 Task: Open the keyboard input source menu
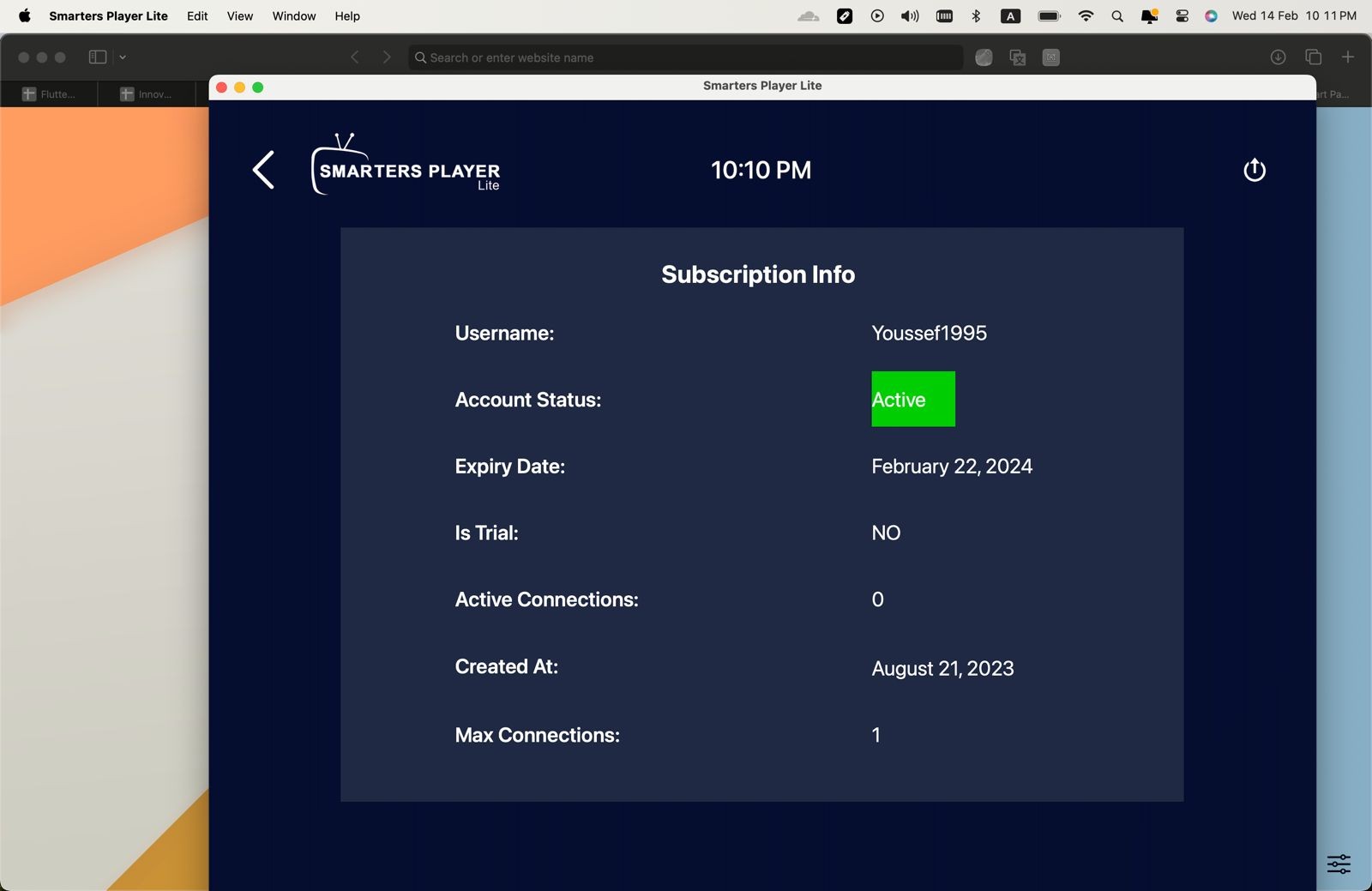click(1010, 16)
